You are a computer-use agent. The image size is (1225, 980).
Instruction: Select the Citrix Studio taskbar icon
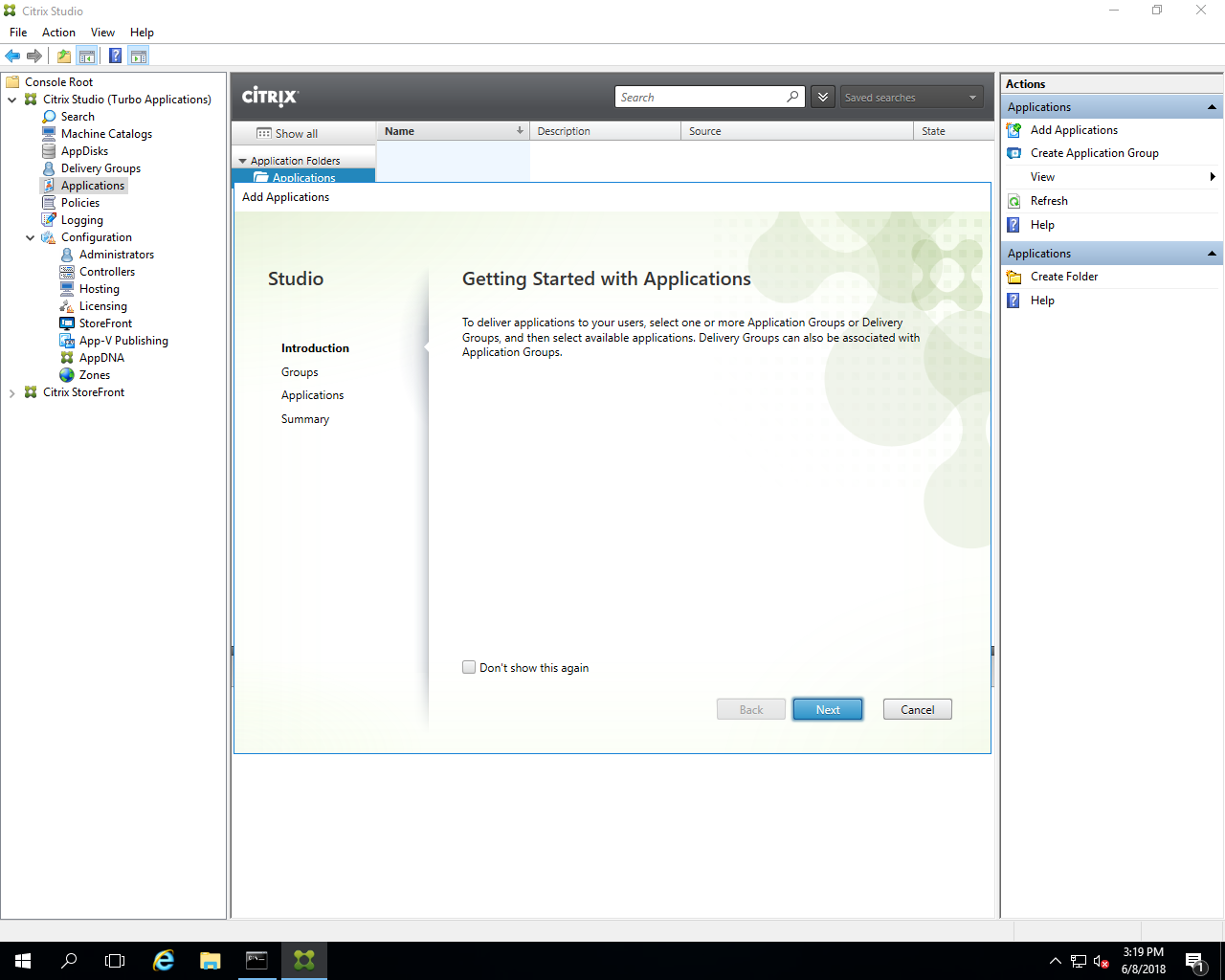(x=303, y=960)
